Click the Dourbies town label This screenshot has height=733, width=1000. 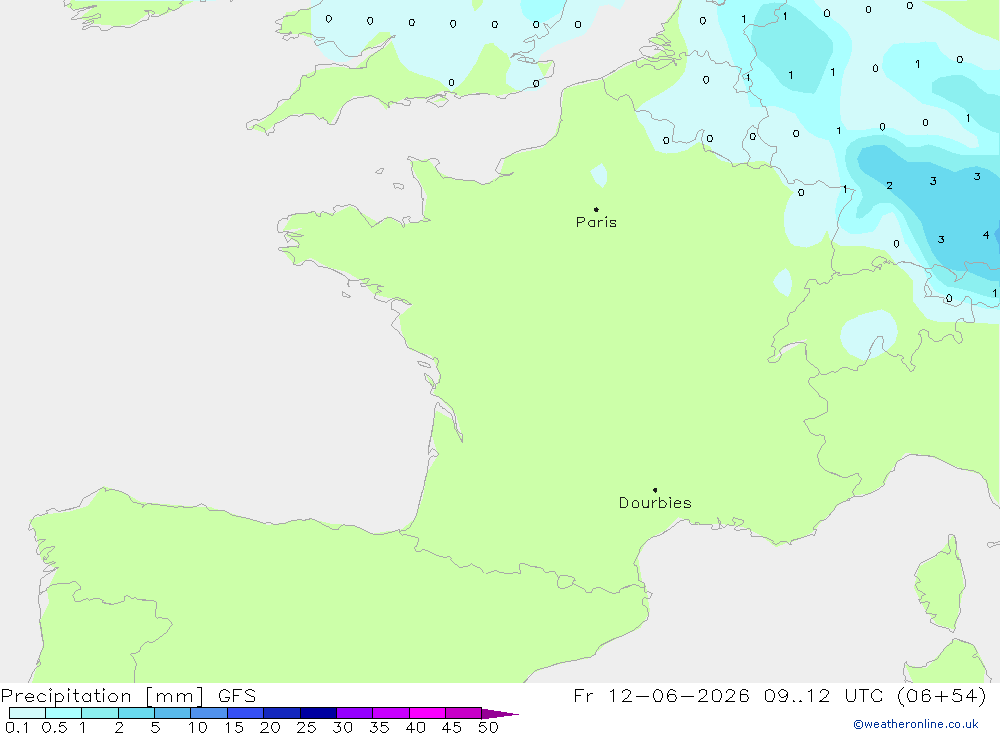point(655,503)
